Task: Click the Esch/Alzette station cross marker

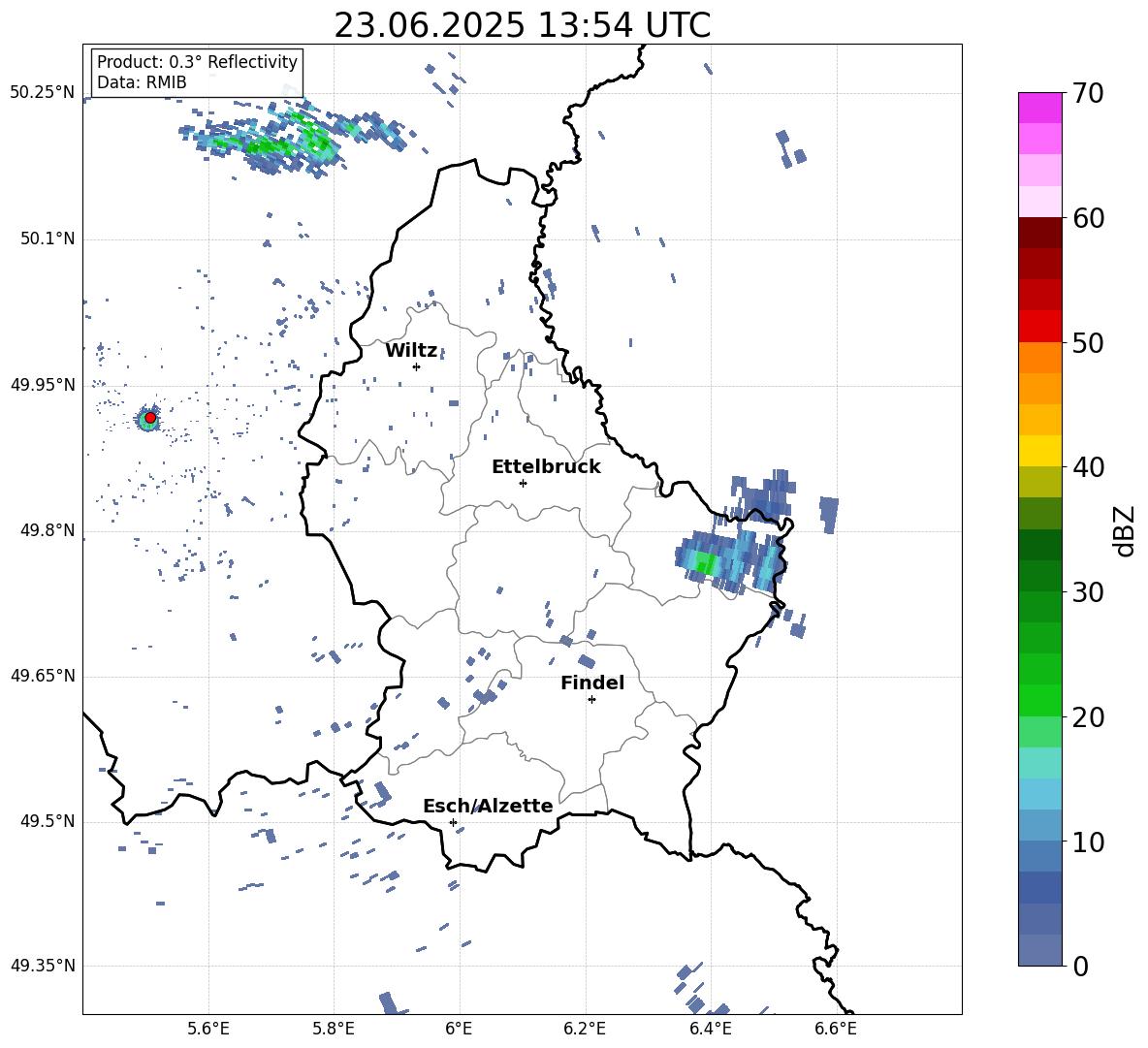Action: click(x=453, y=822)
